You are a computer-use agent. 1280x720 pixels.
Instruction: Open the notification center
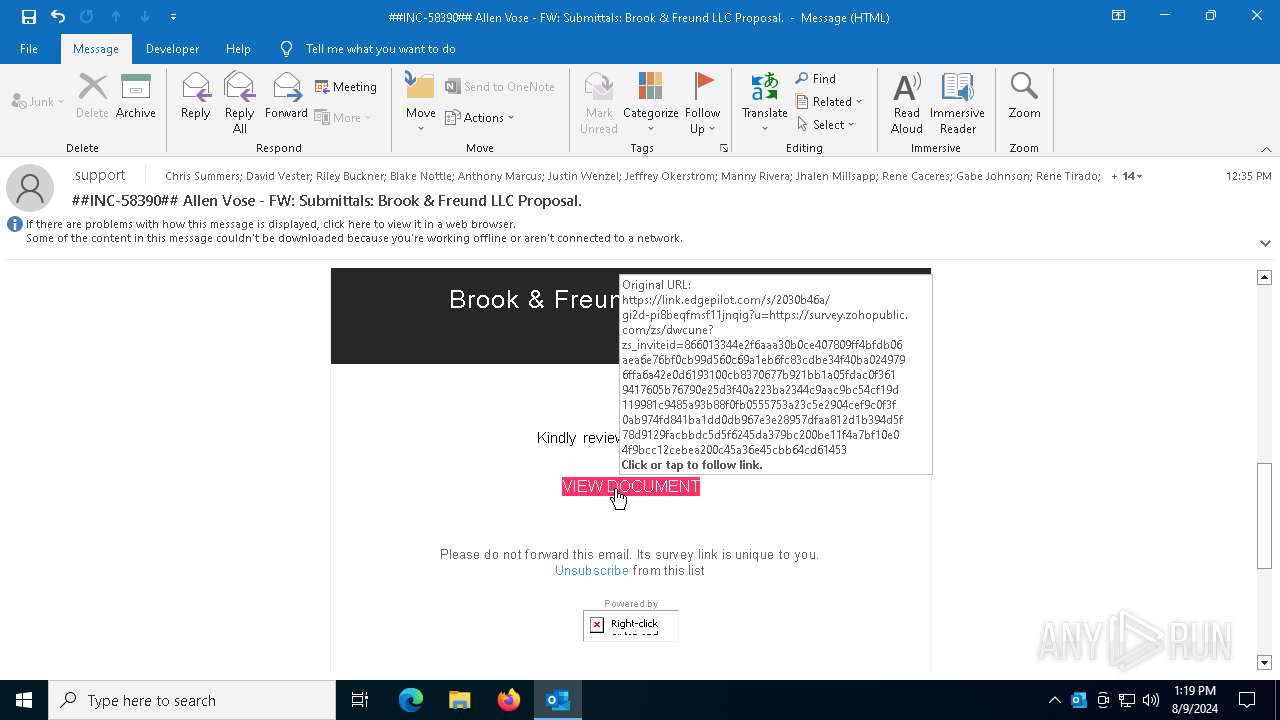(x=1247, y=700)
